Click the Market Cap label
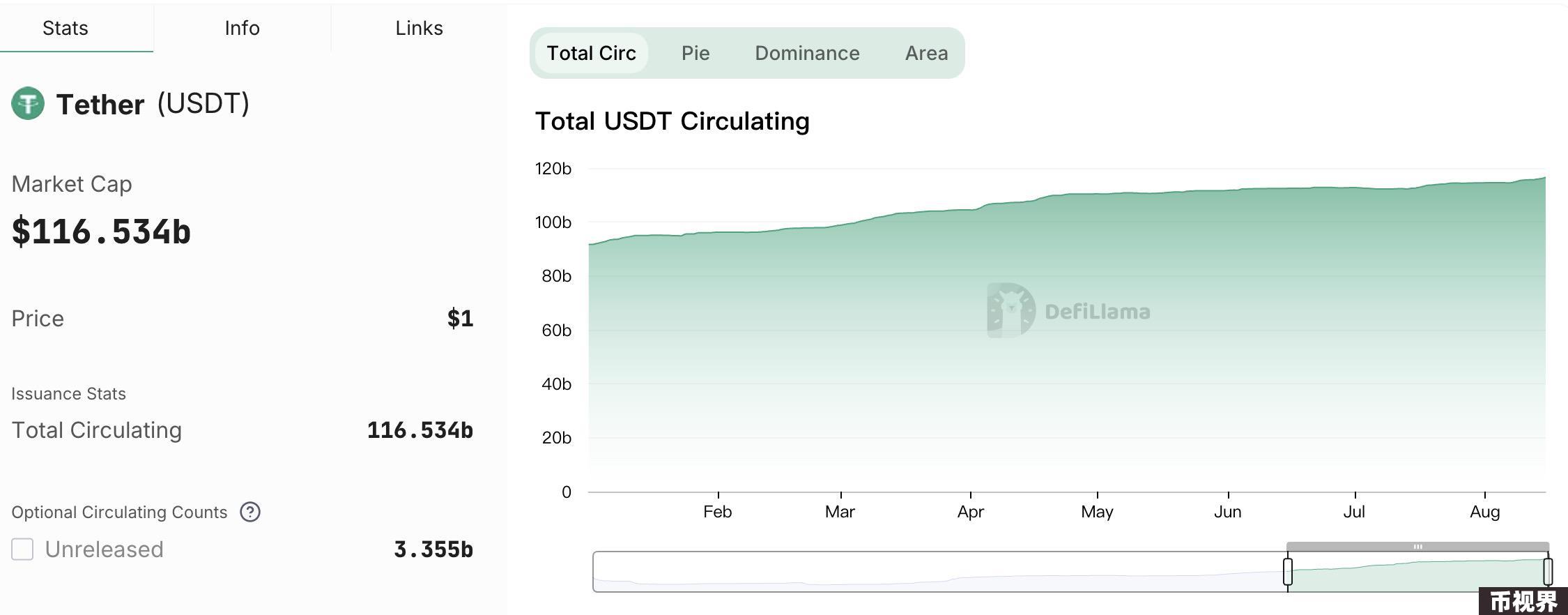This screenshot has height=615, width=1568. point(72,184)
